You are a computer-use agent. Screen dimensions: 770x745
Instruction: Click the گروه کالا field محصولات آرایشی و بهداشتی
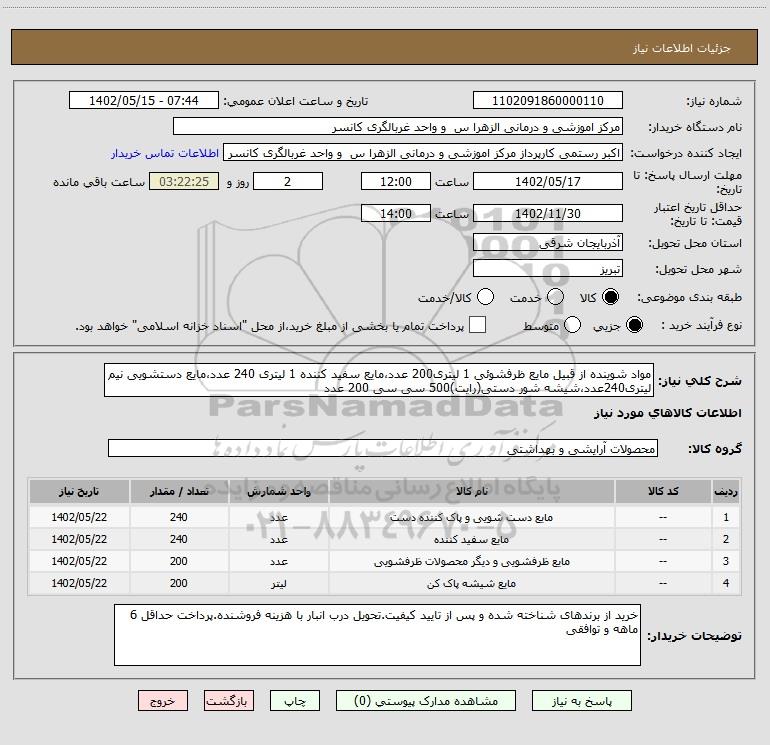(383, 448)
